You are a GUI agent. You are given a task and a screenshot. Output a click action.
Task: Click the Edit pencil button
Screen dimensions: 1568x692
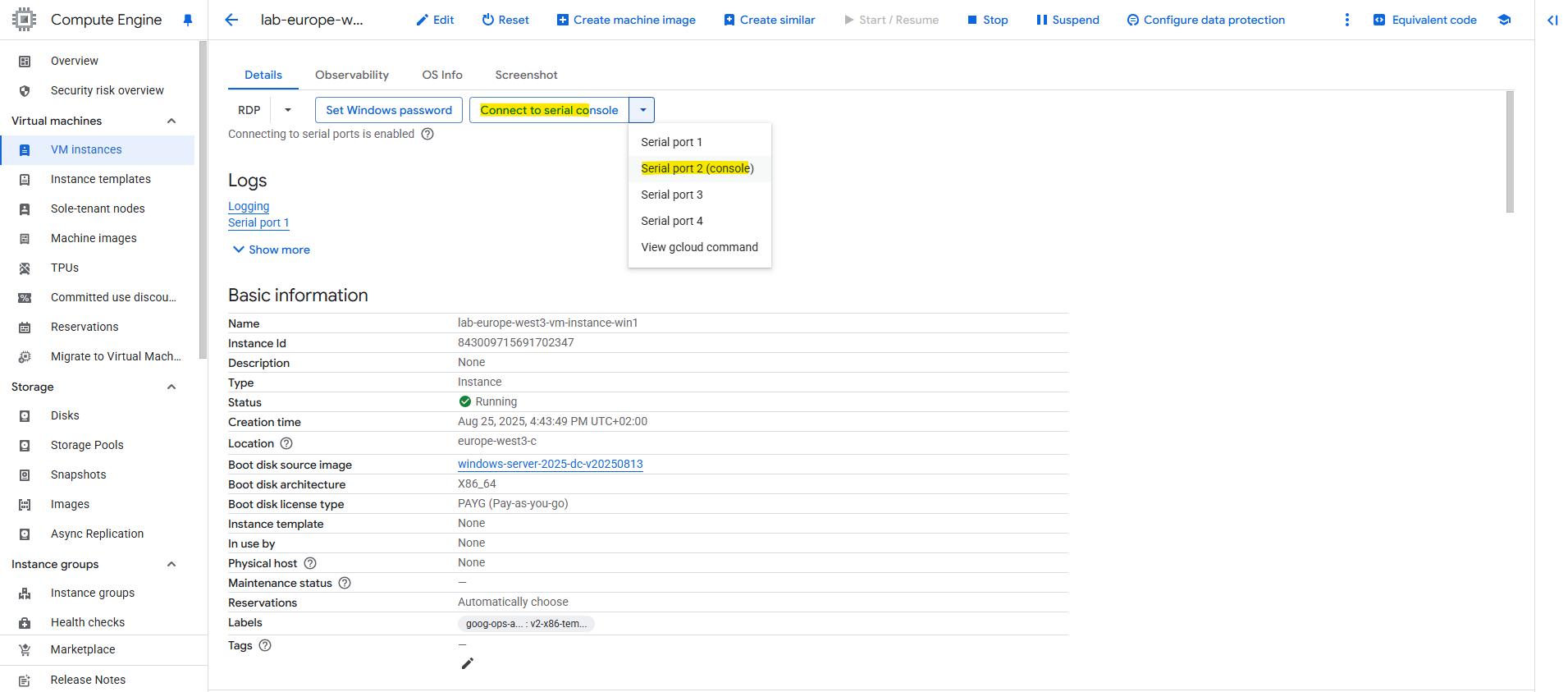435,20
